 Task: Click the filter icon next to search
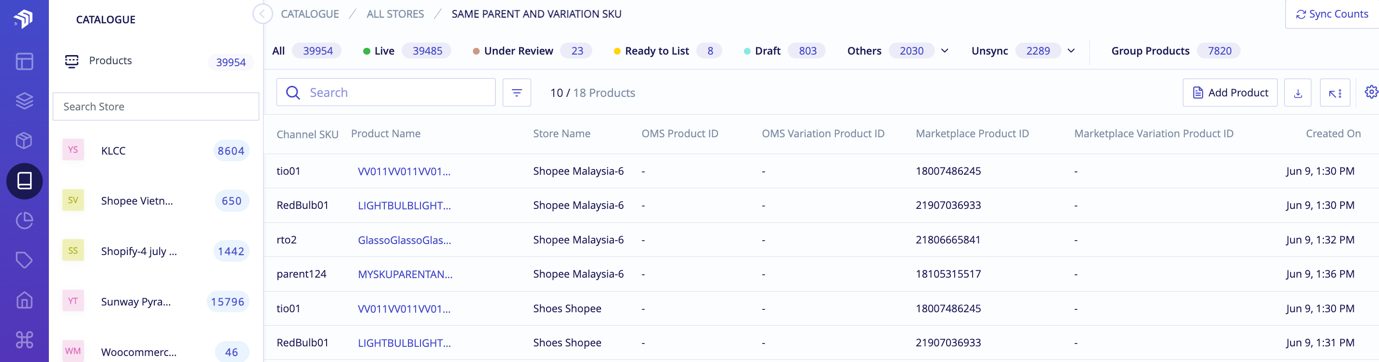[x=517, y=93]
